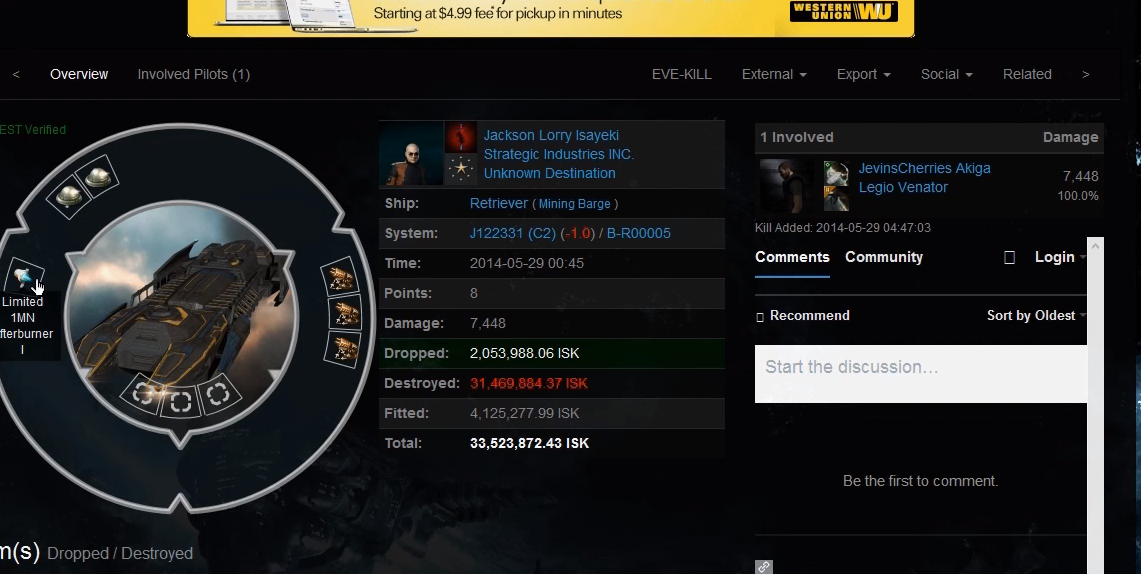
Task: Open the Retriever ship link
Action: point(498,204)
